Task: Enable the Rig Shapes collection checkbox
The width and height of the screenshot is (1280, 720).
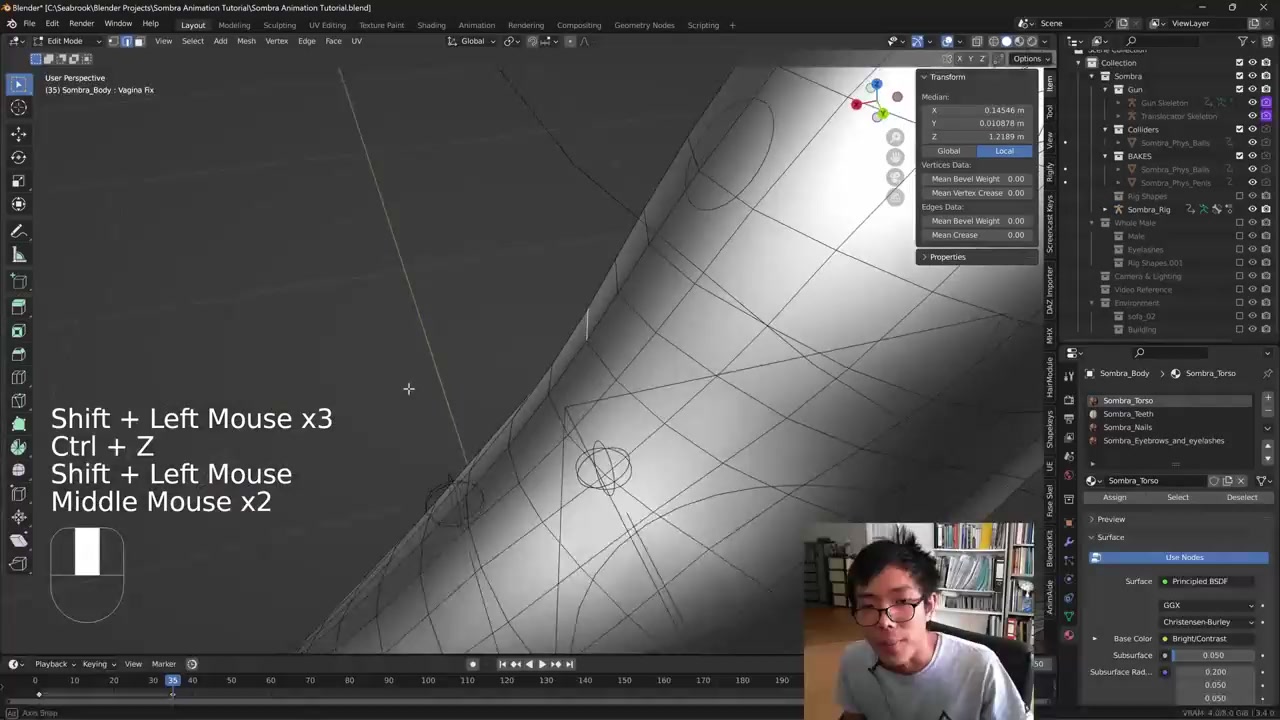Action: tap(1239, 196)
